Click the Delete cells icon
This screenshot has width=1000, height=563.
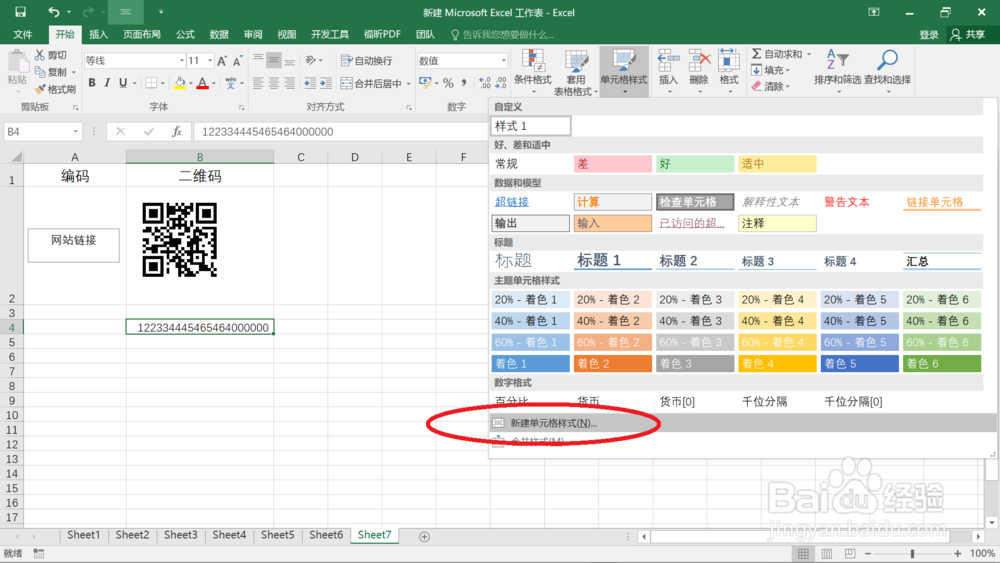699,61
